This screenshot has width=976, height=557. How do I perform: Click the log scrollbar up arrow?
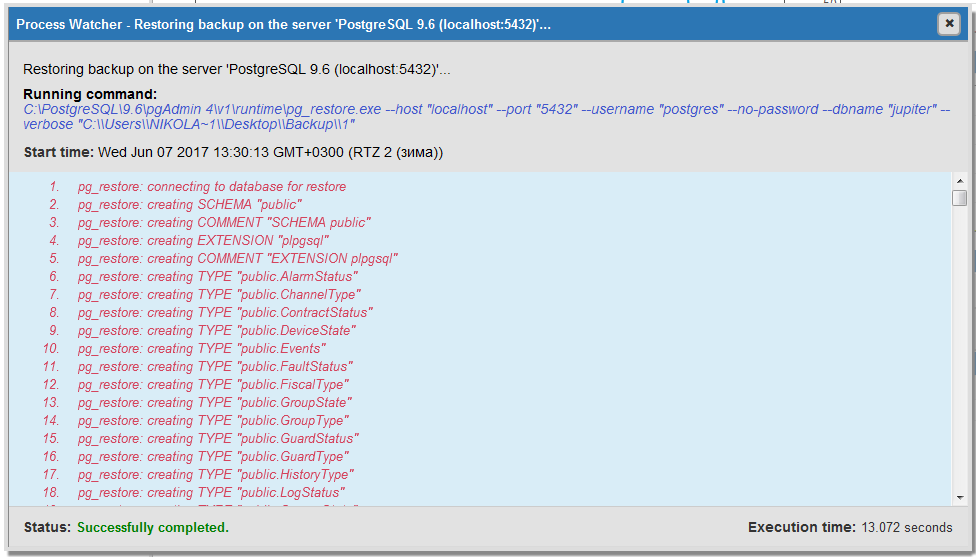pyautogui.click(x=959, y=180)
